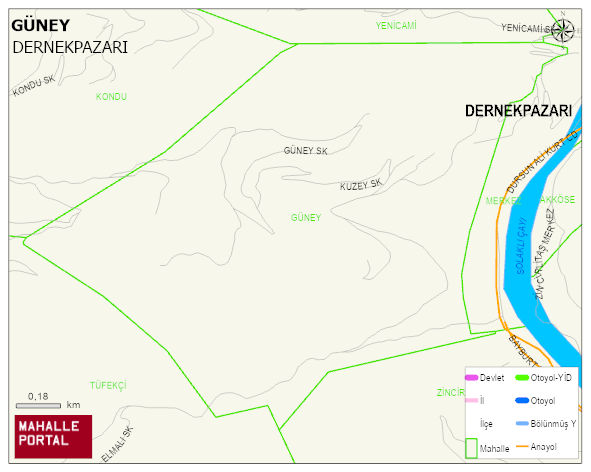
Task: Click the Otoyol-YİD green legend swatch
Action: (522, 377)
